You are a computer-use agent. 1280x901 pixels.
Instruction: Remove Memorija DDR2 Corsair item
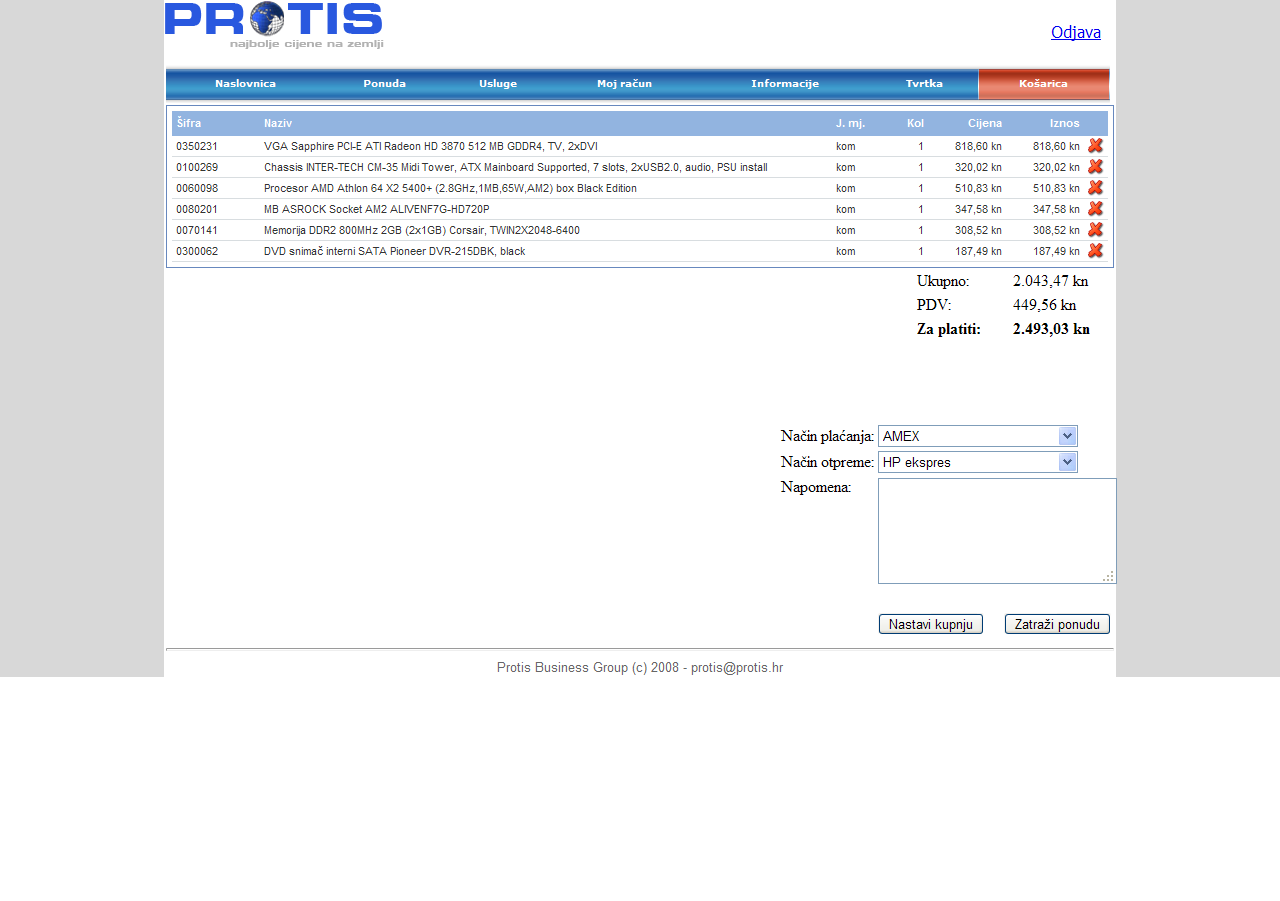tap(1095, 230)
